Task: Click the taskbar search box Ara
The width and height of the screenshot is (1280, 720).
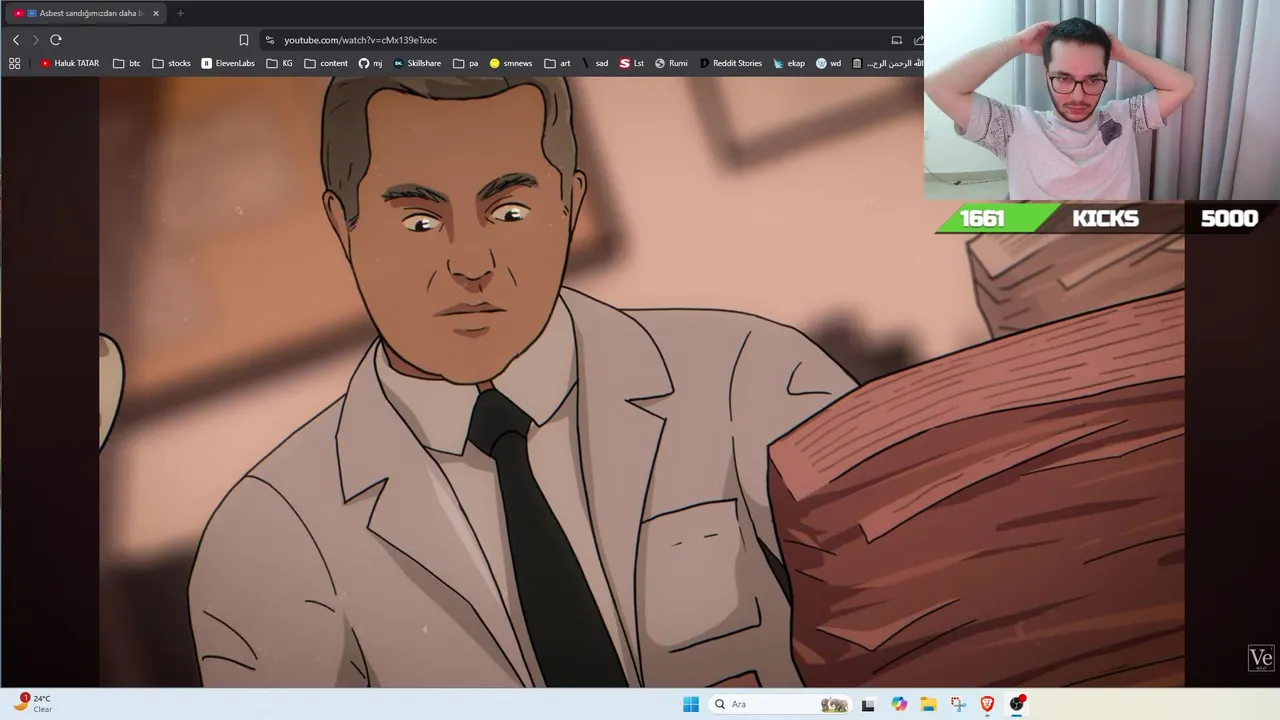Action: tap(780, 704)
